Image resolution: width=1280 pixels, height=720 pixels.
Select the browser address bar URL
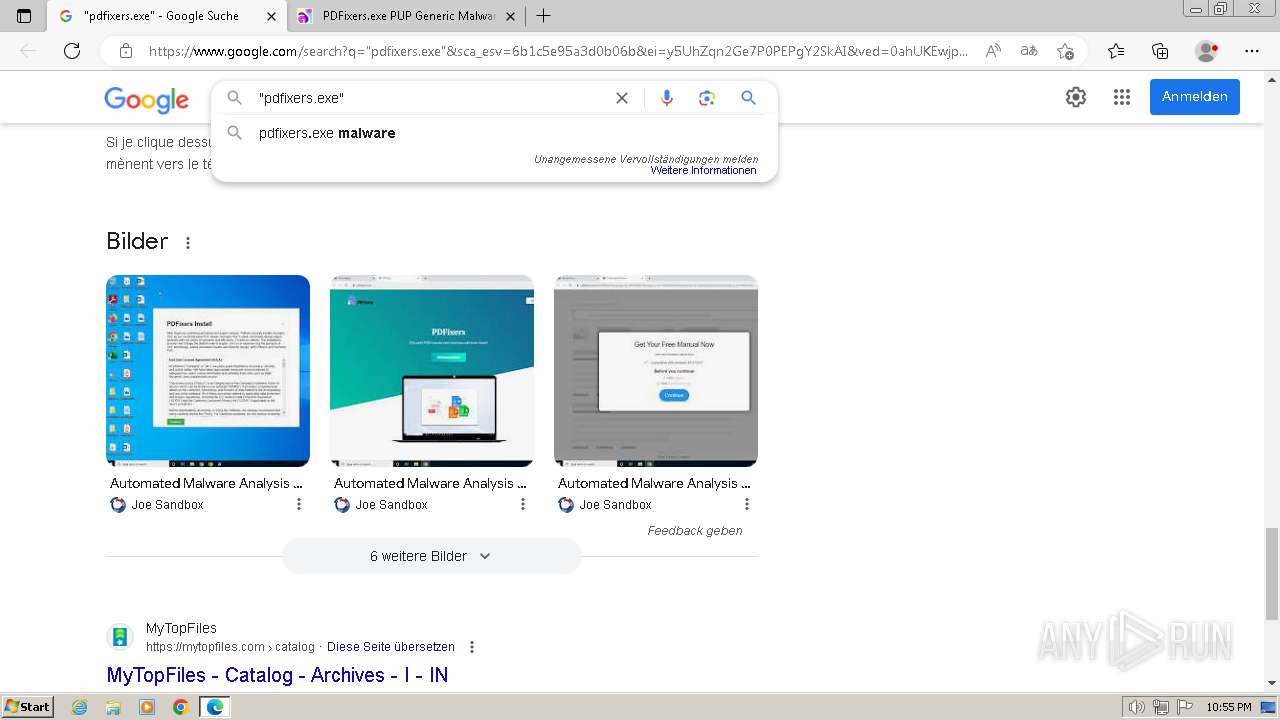point(558,51)
